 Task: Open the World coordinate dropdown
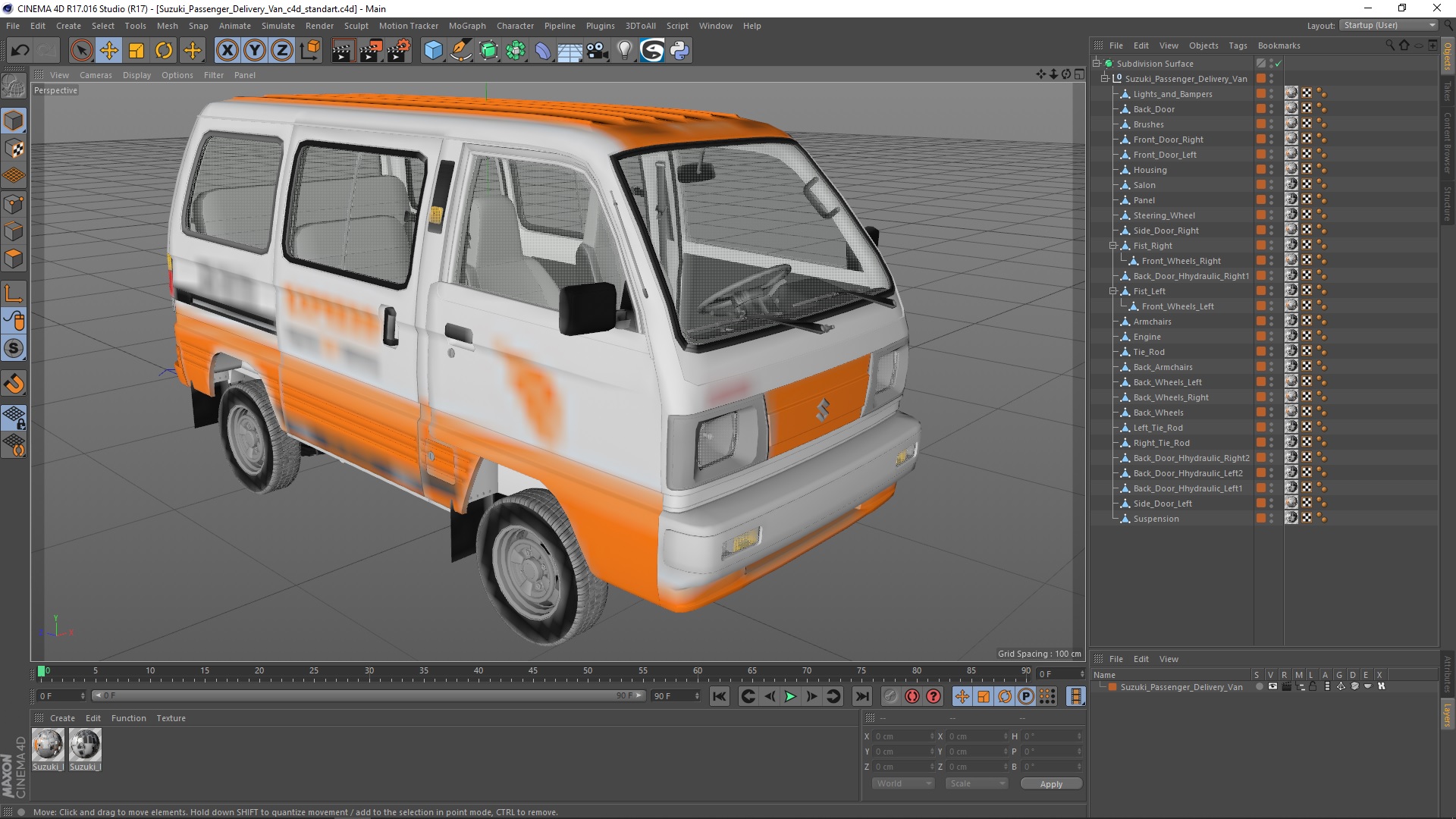902,783
